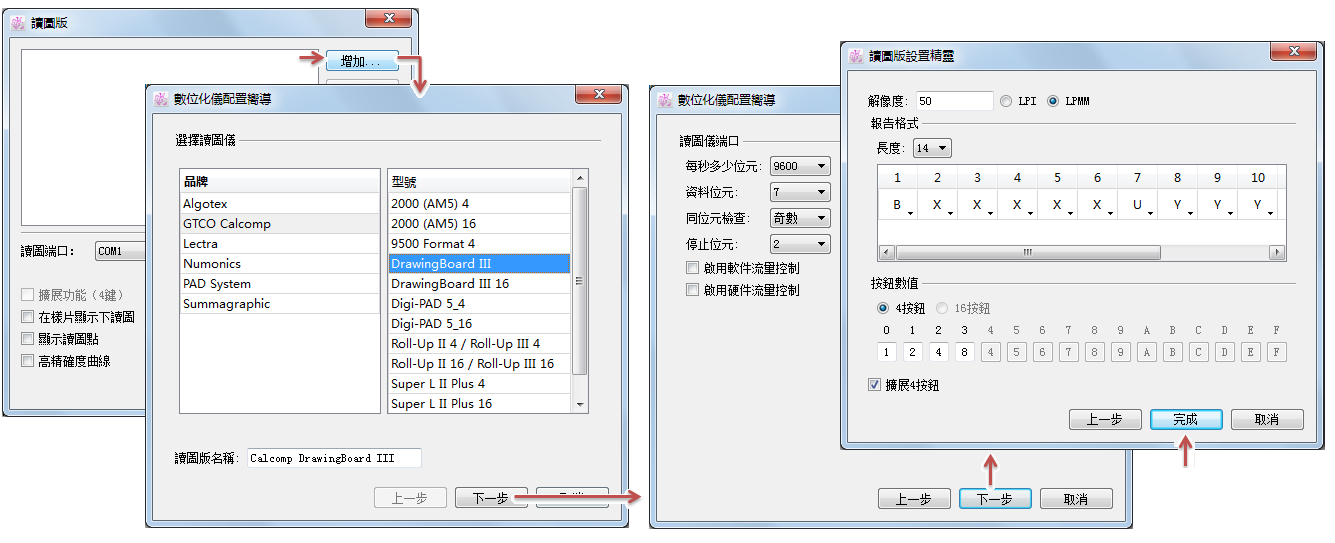Toggle 高精確度曲線 checkbox
The height and width of the screenshot is (543, 1335).
[28, 361]
